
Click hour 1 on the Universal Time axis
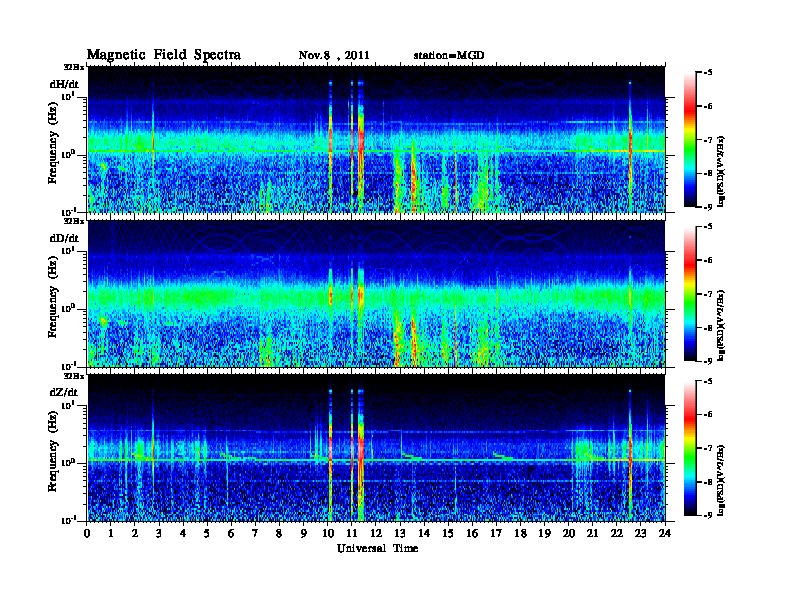click(111, 533)
